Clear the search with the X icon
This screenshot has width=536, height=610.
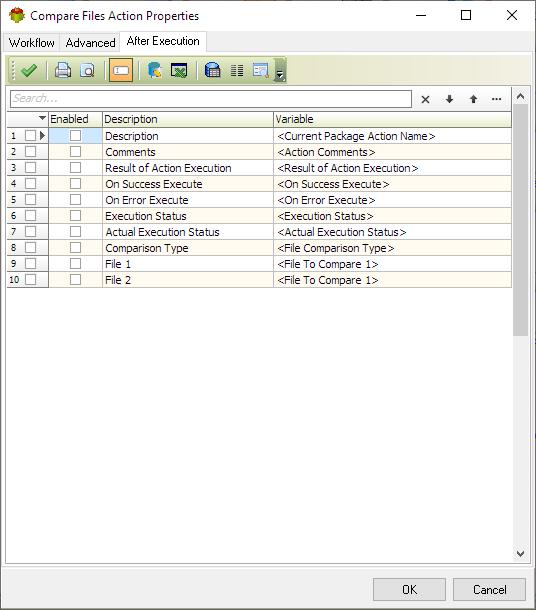point(426,99)
